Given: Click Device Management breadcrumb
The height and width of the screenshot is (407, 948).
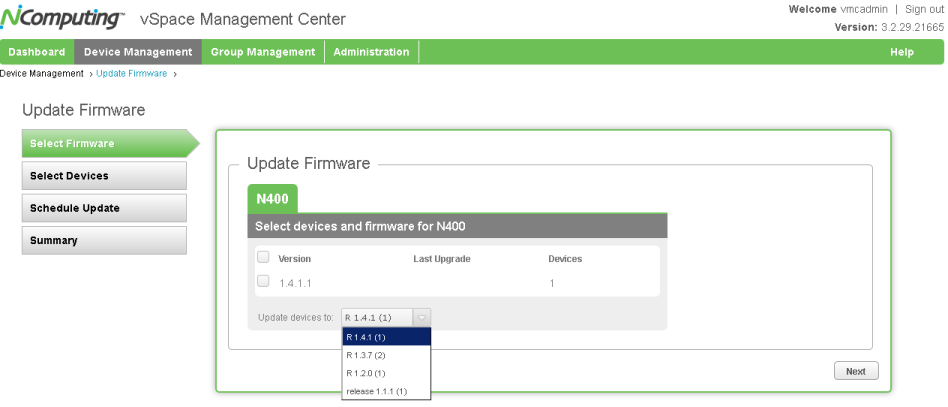Looking at the screenshot, I should 42,74.
